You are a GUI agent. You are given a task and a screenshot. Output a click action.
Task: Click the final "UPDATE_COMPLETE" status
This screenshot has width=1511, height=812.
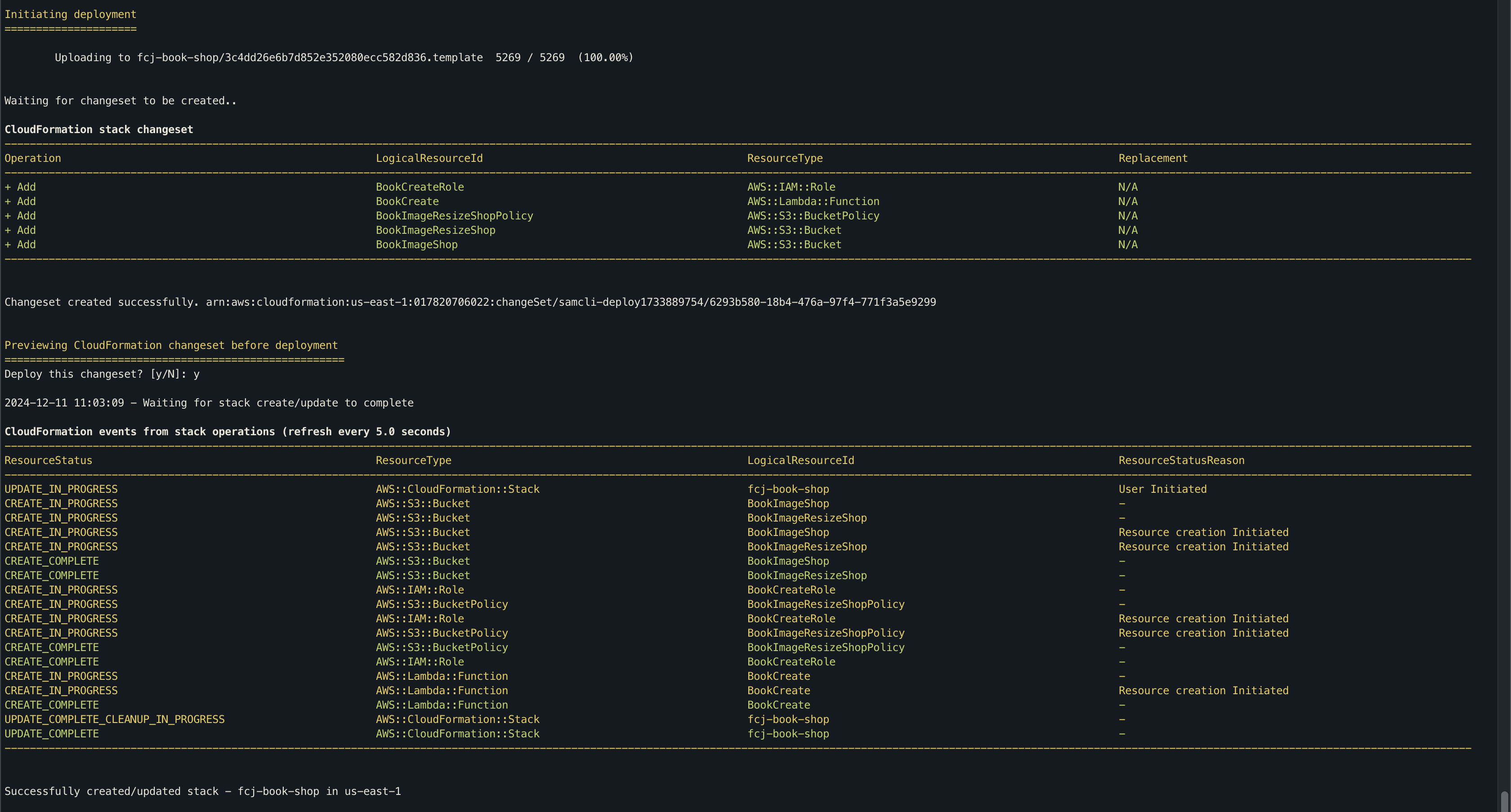tap(52, 733)
